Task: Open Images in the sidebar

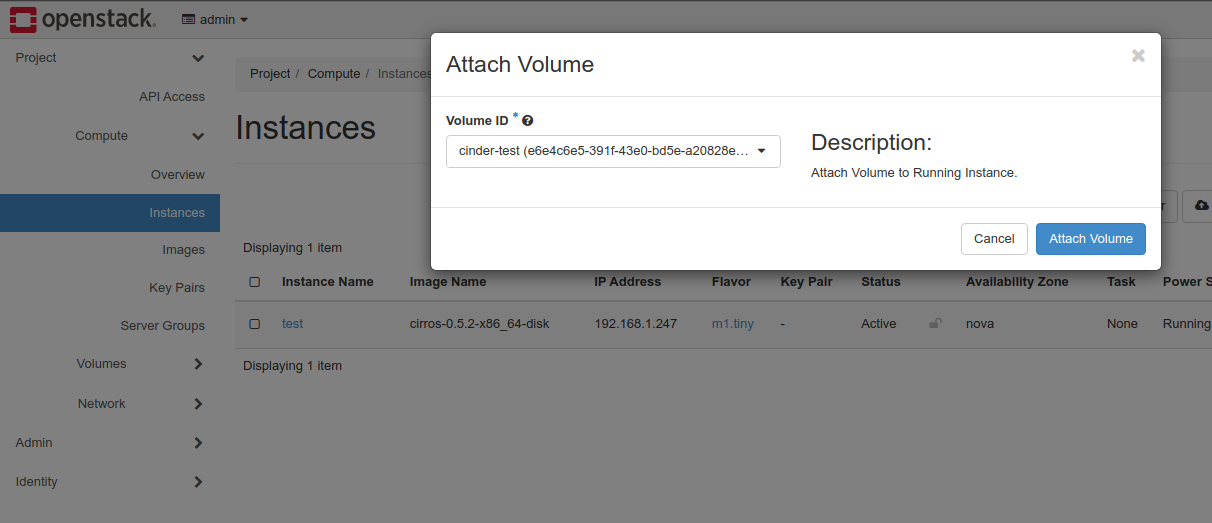Action: [184, 250]
